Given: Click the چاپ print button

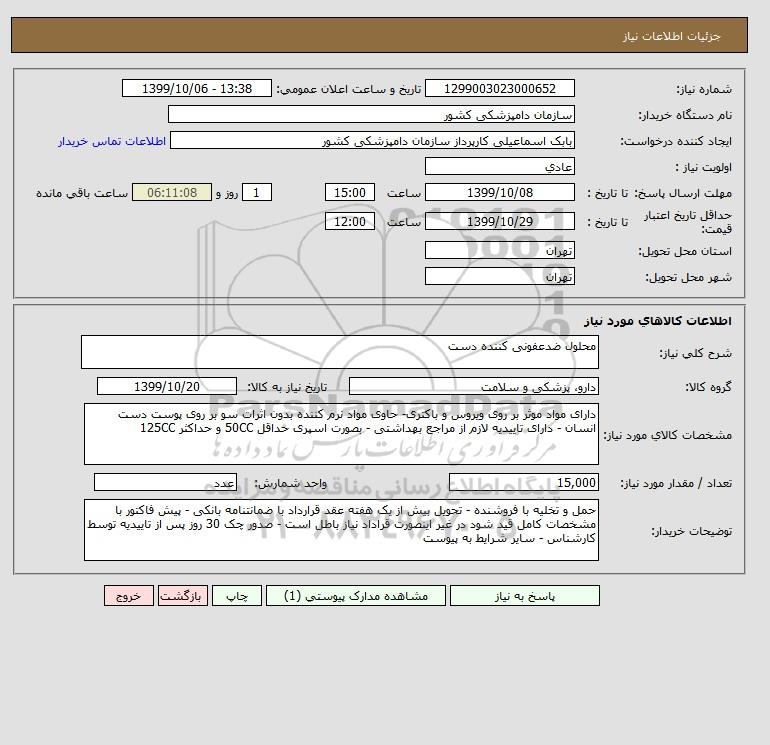Looking at the screenshot, I should click(x=237, y=596).
